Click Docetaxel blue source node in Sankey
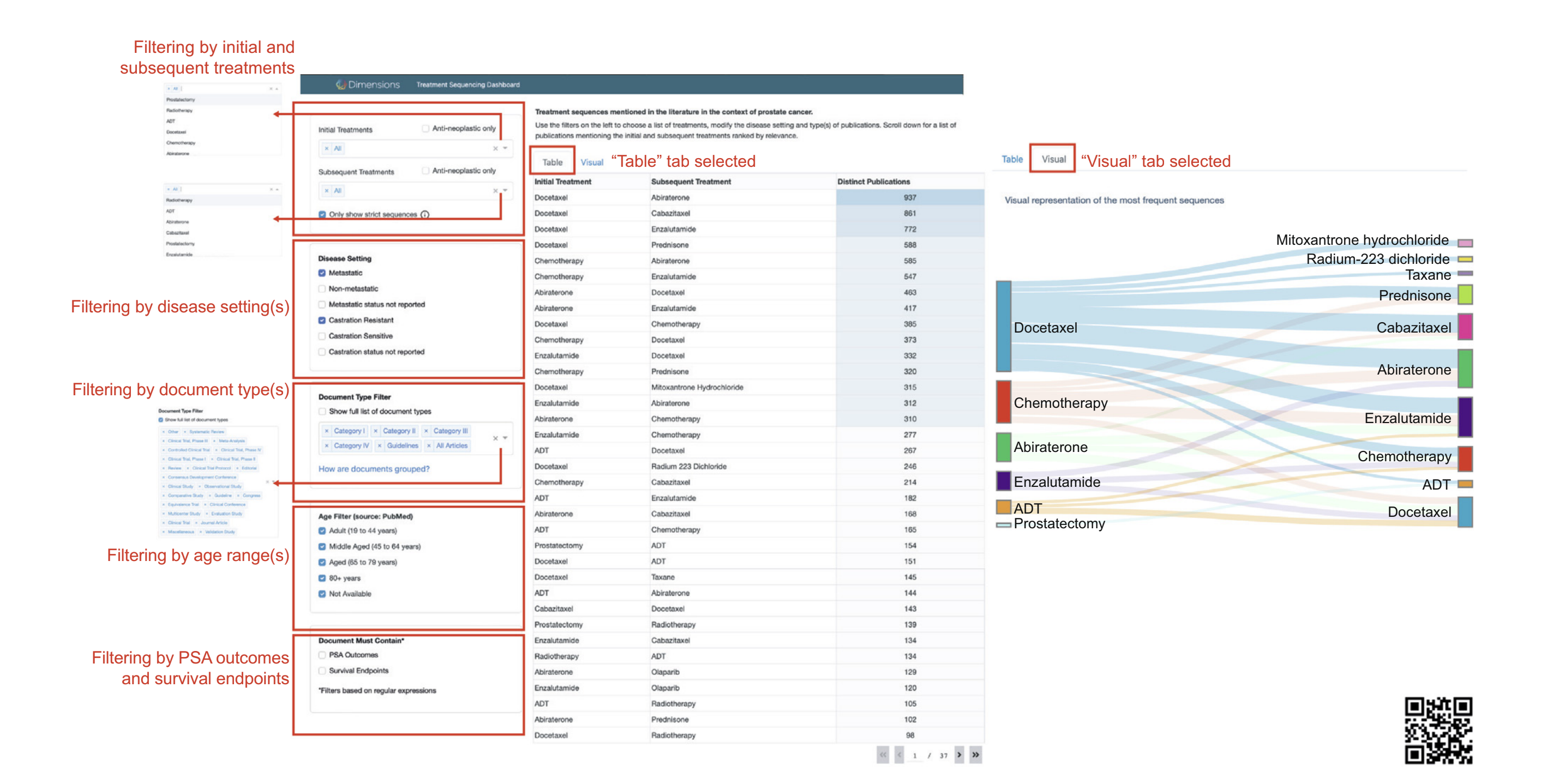This screenshot has height=784, width=1547. [1004, 327]
